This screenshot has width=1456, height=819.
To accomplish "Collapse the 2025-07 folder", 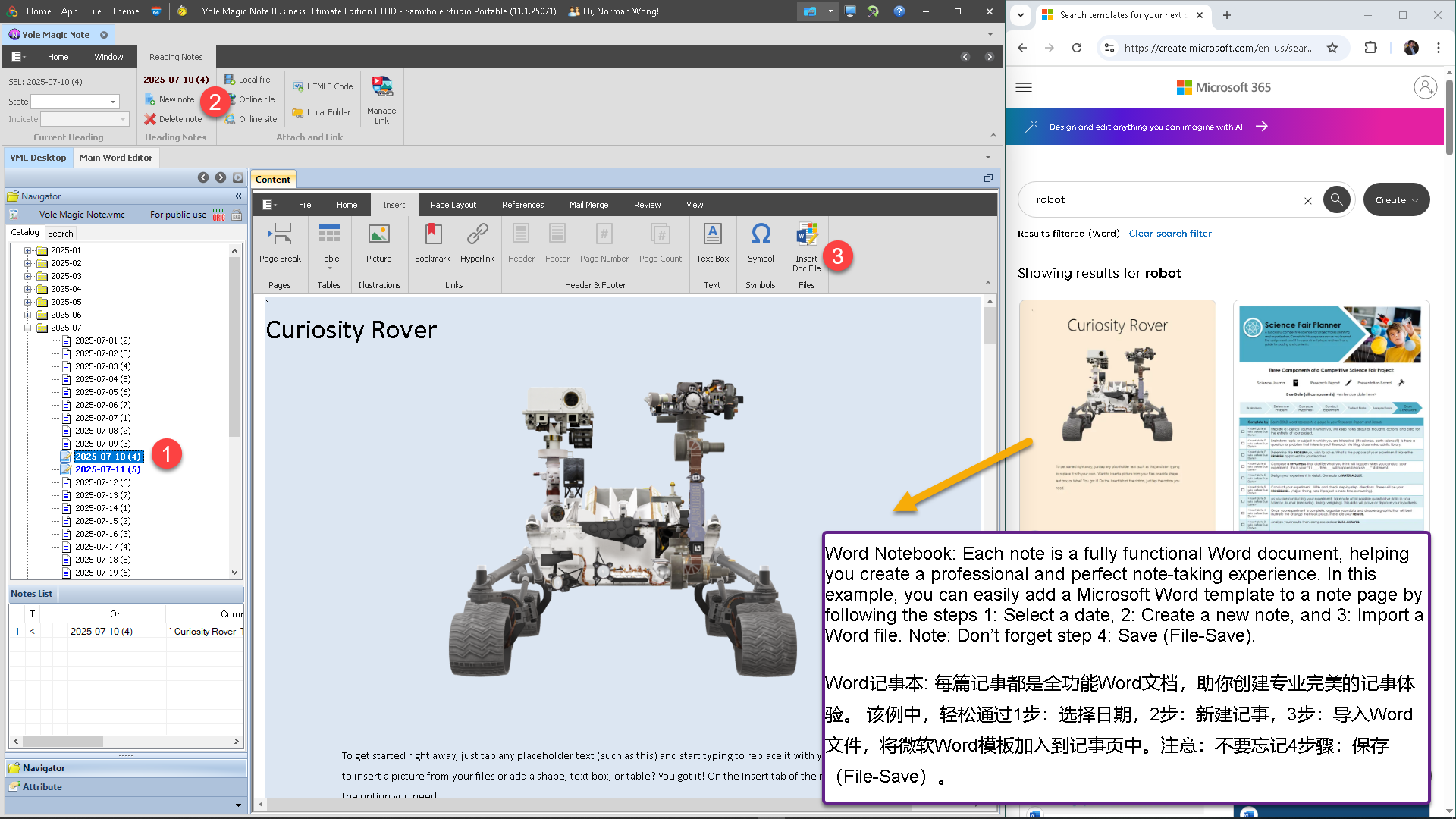I will (x=27, y=328).
